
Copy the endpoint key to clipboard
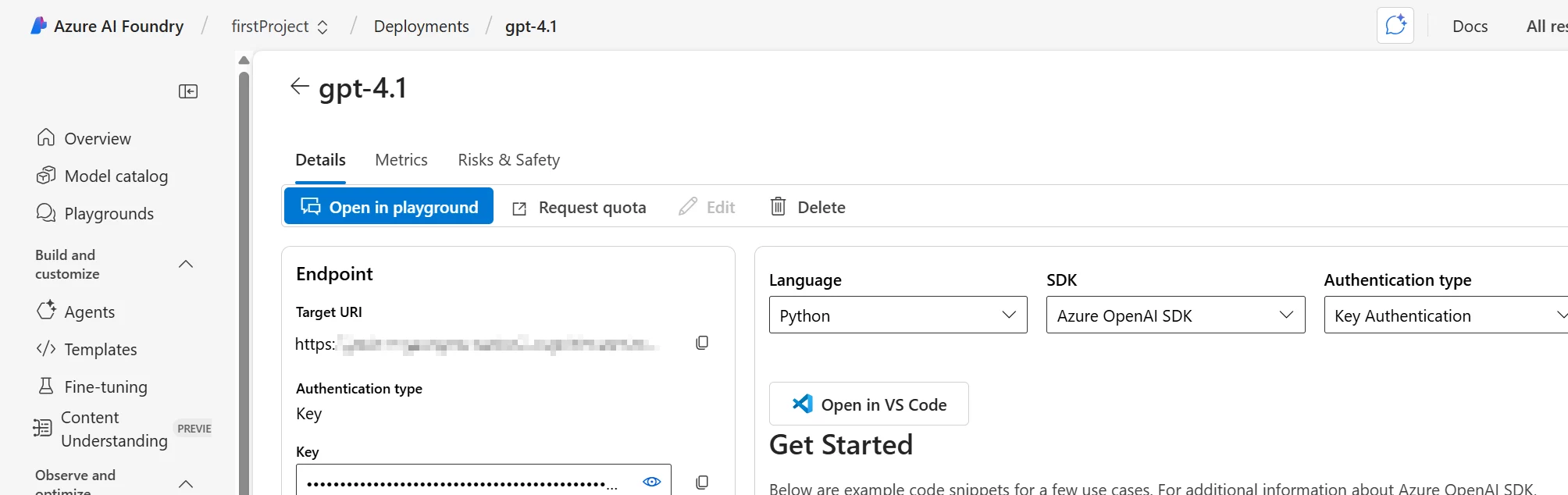702,482
